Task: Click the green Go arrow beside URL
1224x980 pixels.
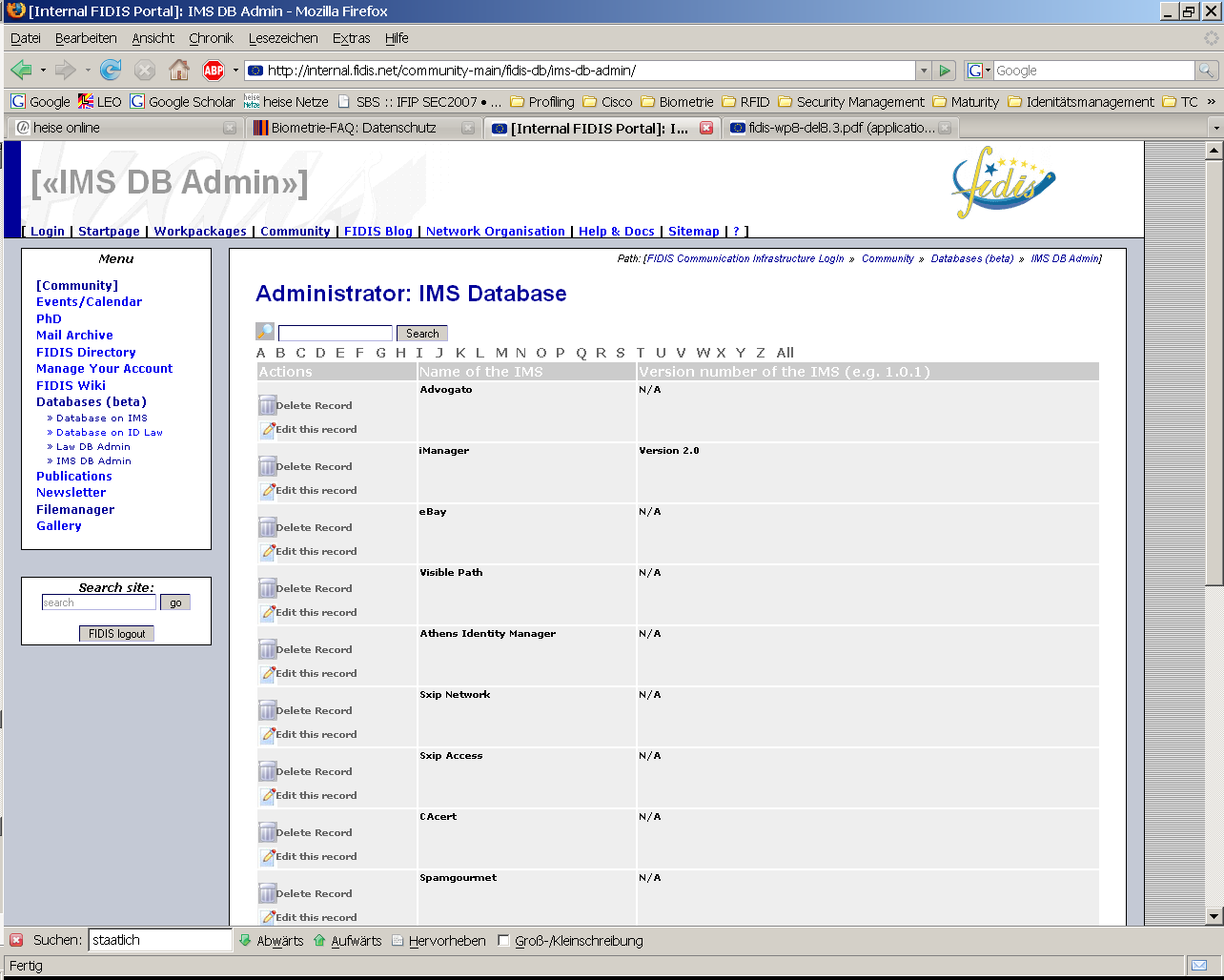Action: point(944,71)
